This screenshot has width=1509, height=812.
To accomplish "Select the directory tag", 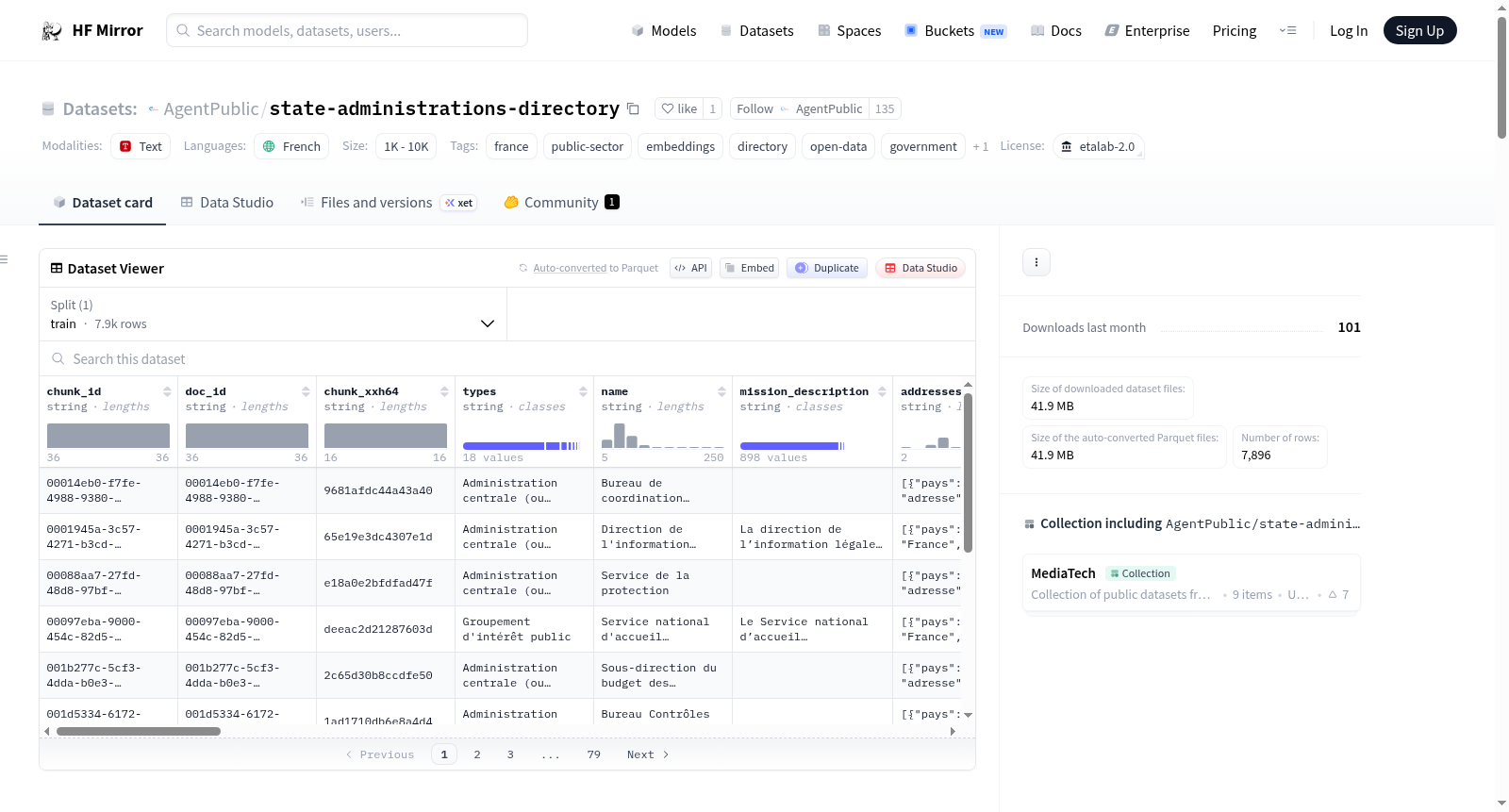I will 762,147.
